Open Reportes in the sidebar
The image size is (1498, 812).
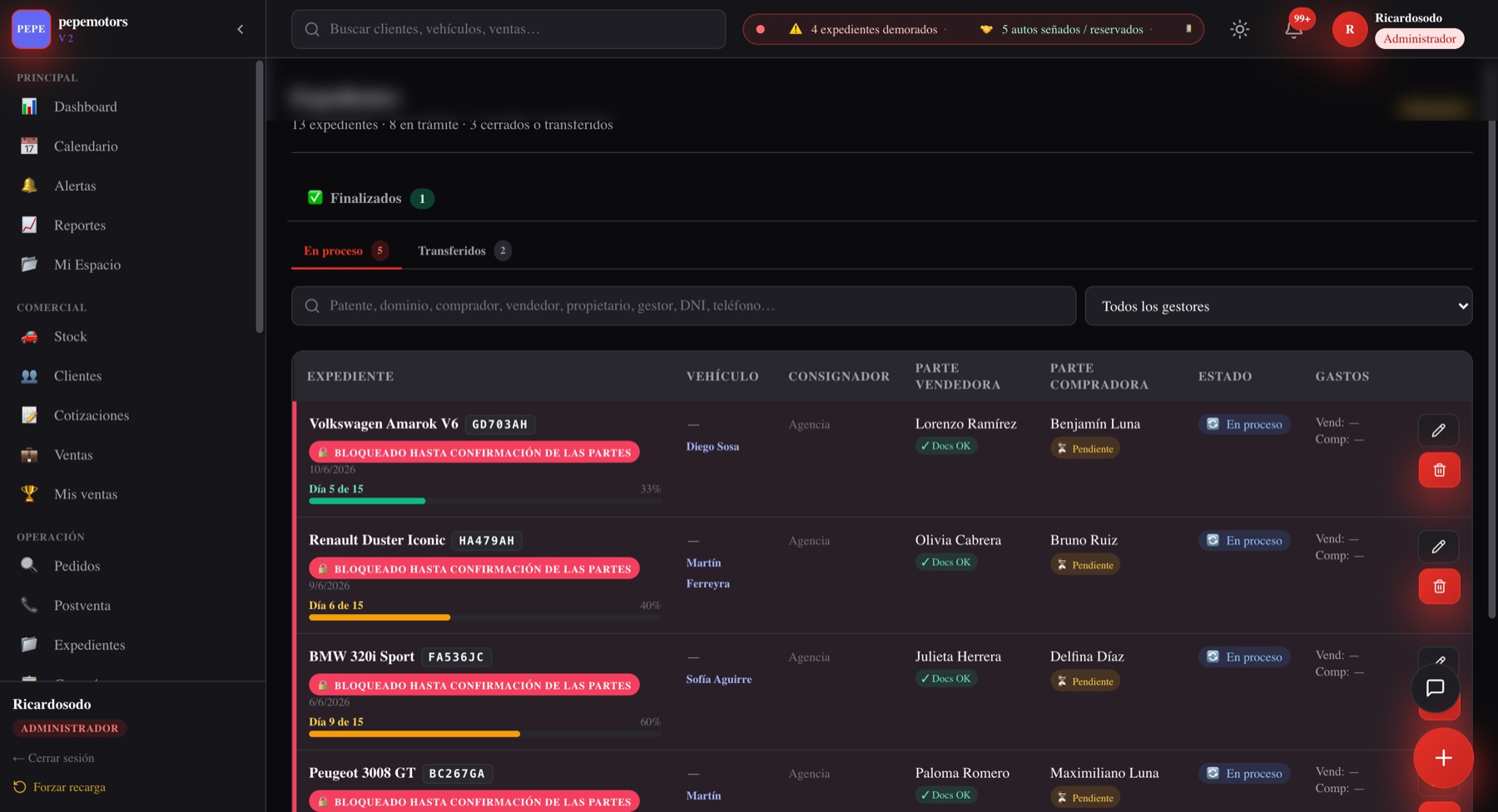[80, 225]
